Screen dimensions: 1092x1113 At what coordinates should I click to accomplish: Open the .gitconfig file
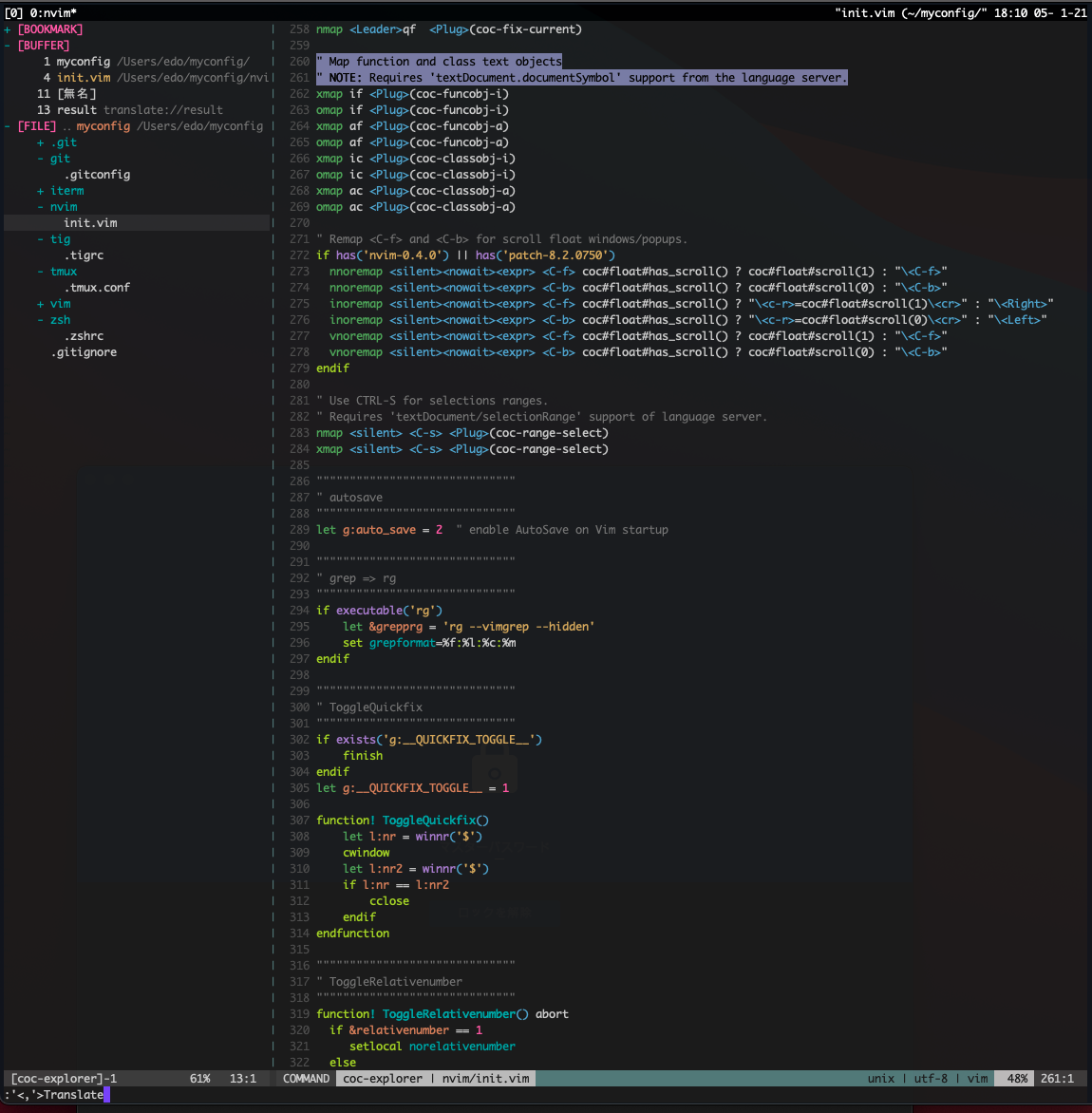(x=97, y=175)
